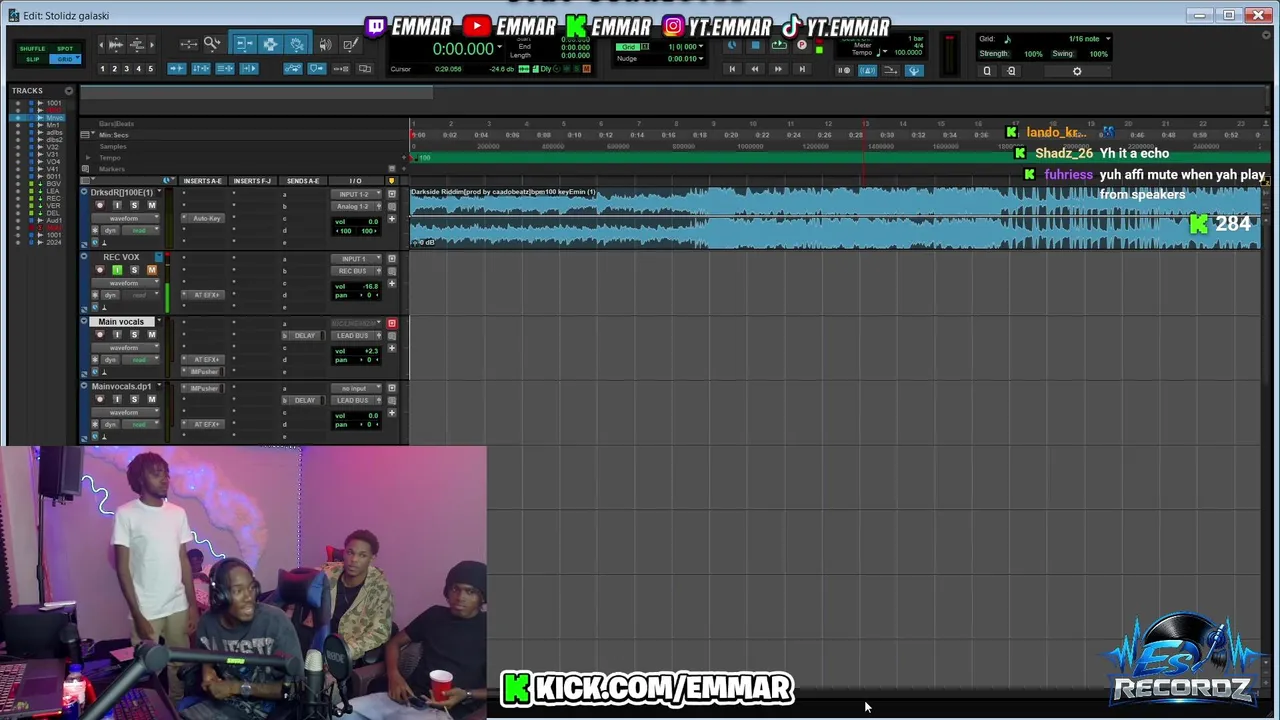
Task: Toggle Tab to Transients button
Action: 177,69
